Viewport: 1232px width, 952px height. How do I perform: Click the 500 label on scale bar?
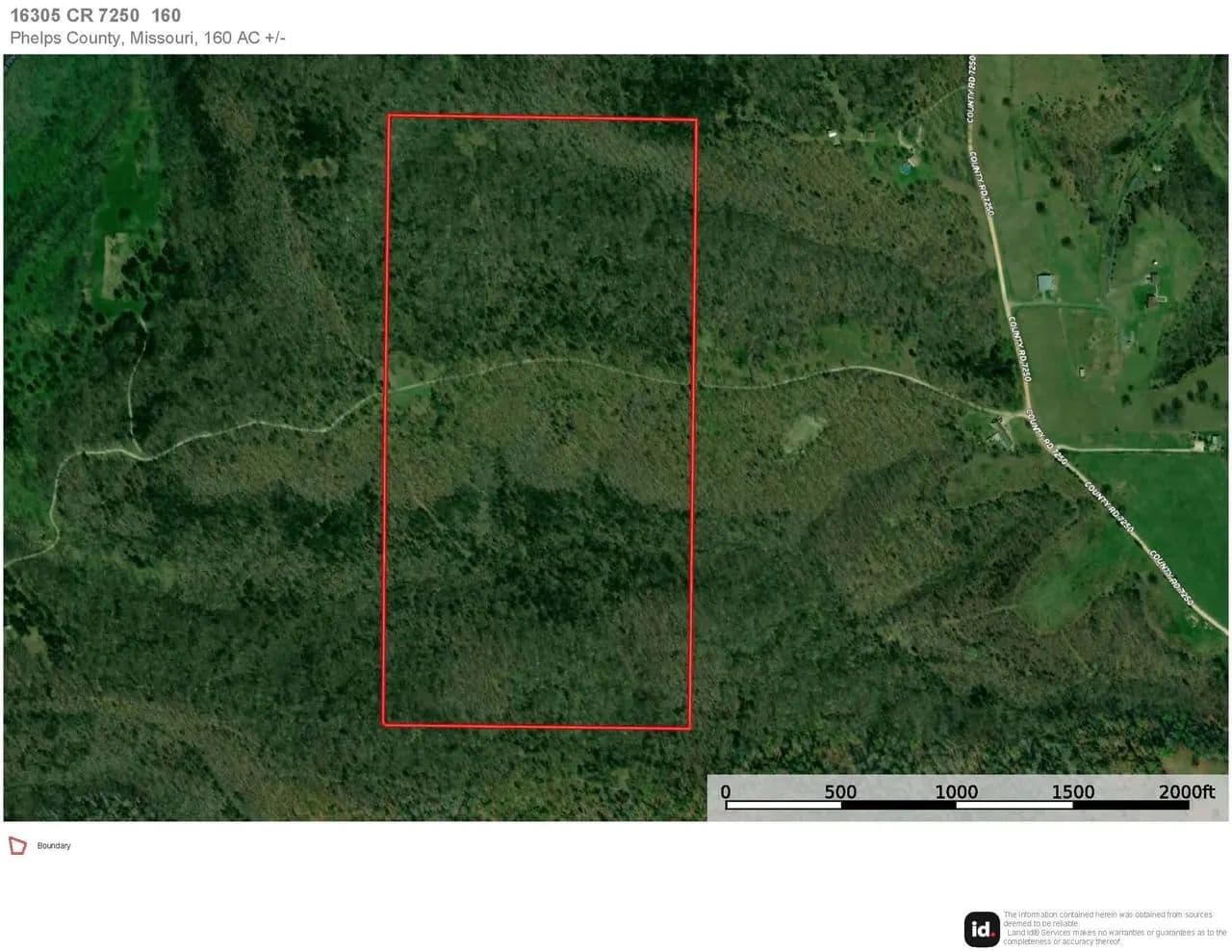coord(840,791)
